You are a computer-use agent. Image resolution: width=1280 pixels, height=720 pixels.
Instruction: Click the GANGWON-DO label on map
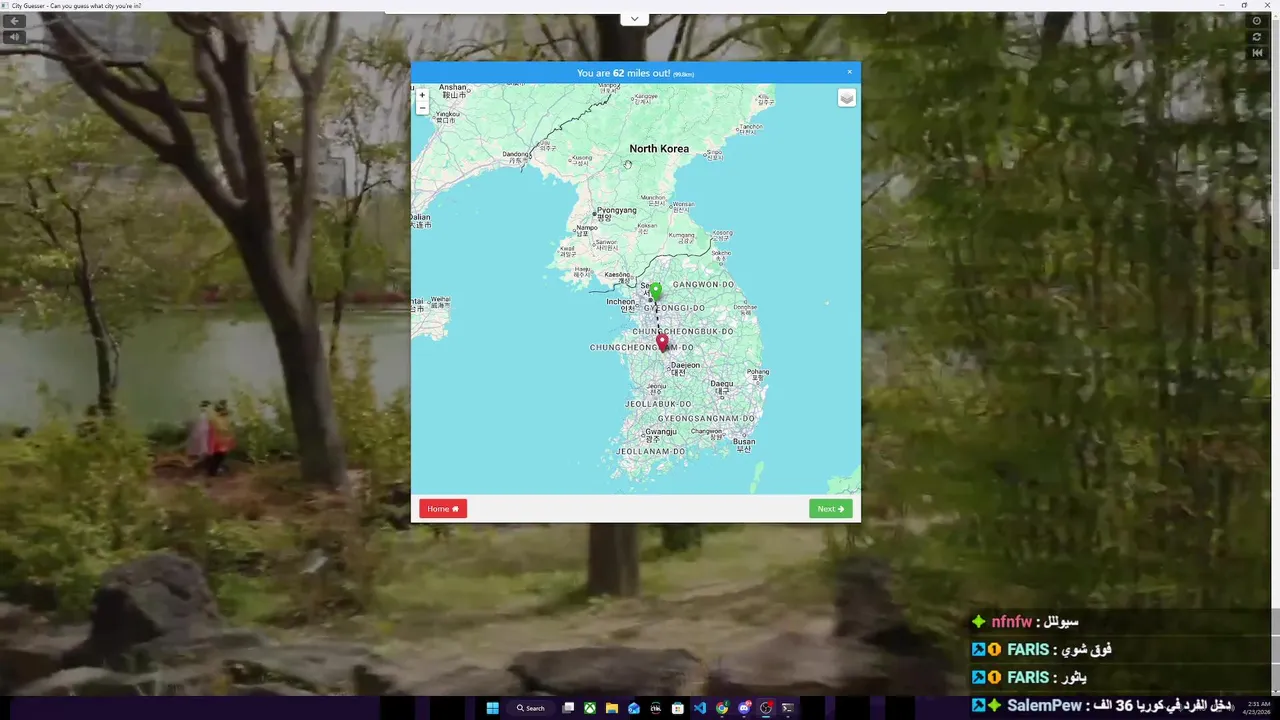tap(703, 284)
